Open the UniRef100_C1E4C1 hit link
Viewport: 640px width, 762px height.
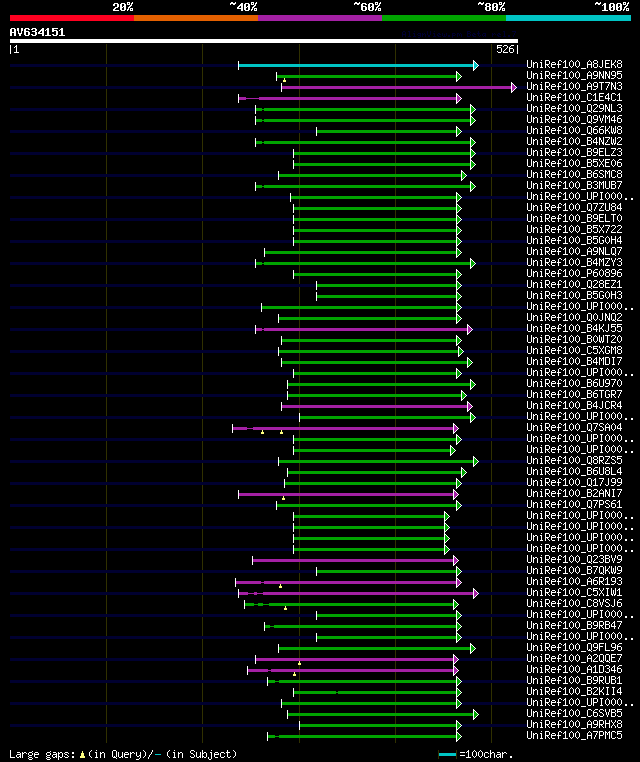[574, 97]
